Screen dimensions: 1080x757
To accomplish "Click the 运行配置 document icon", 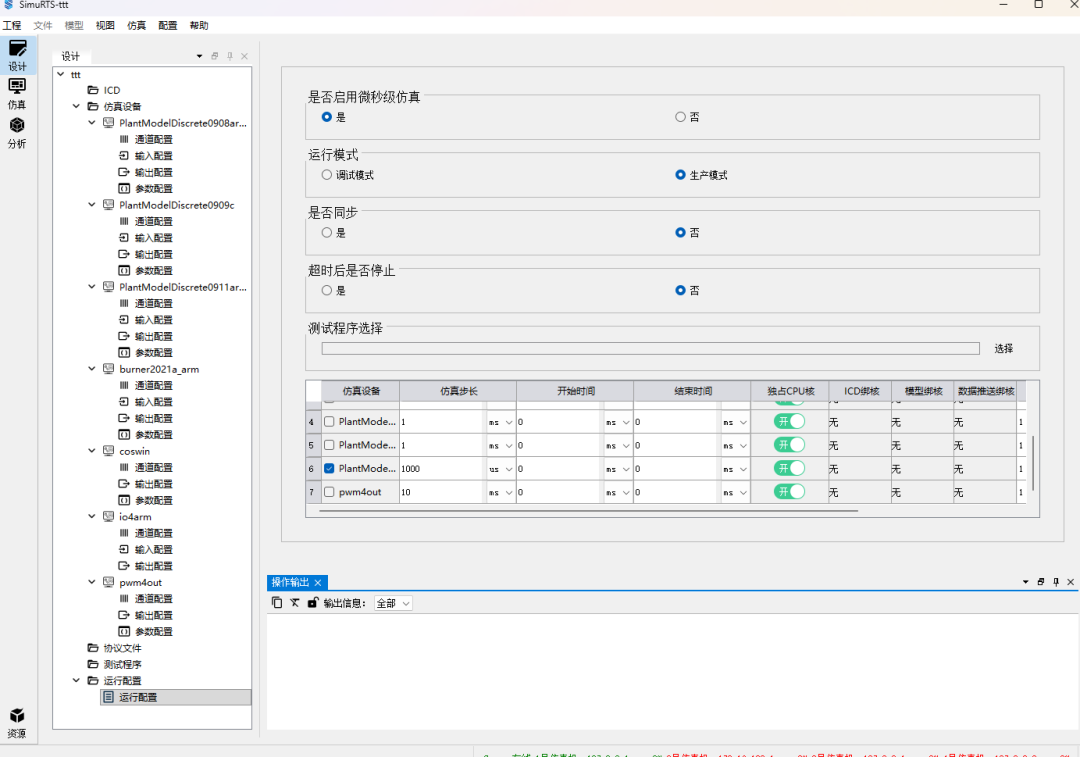I will [108, 697].
